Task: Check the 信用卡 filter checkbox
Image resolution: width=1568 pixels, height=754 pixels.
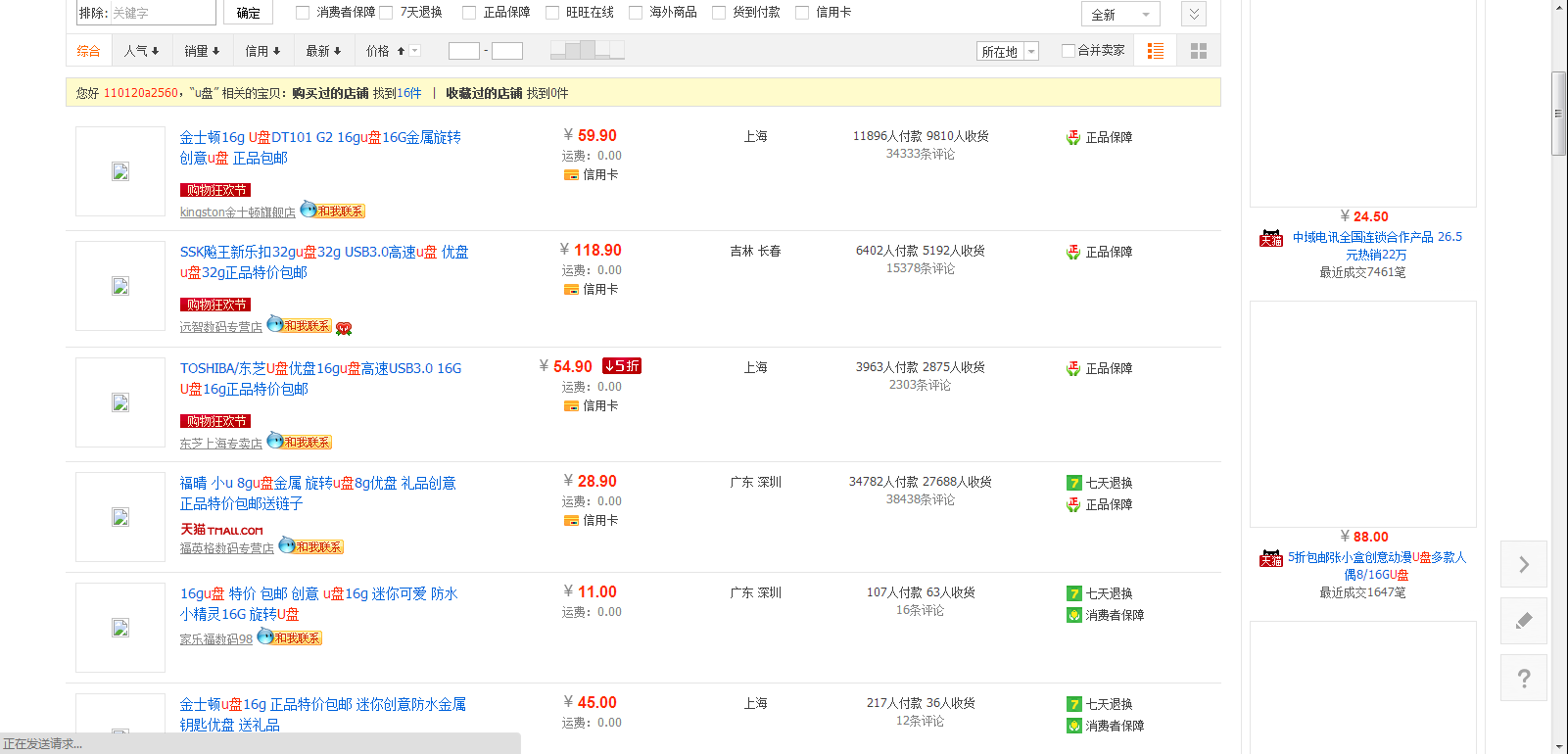Action: (x=802, y=13)
